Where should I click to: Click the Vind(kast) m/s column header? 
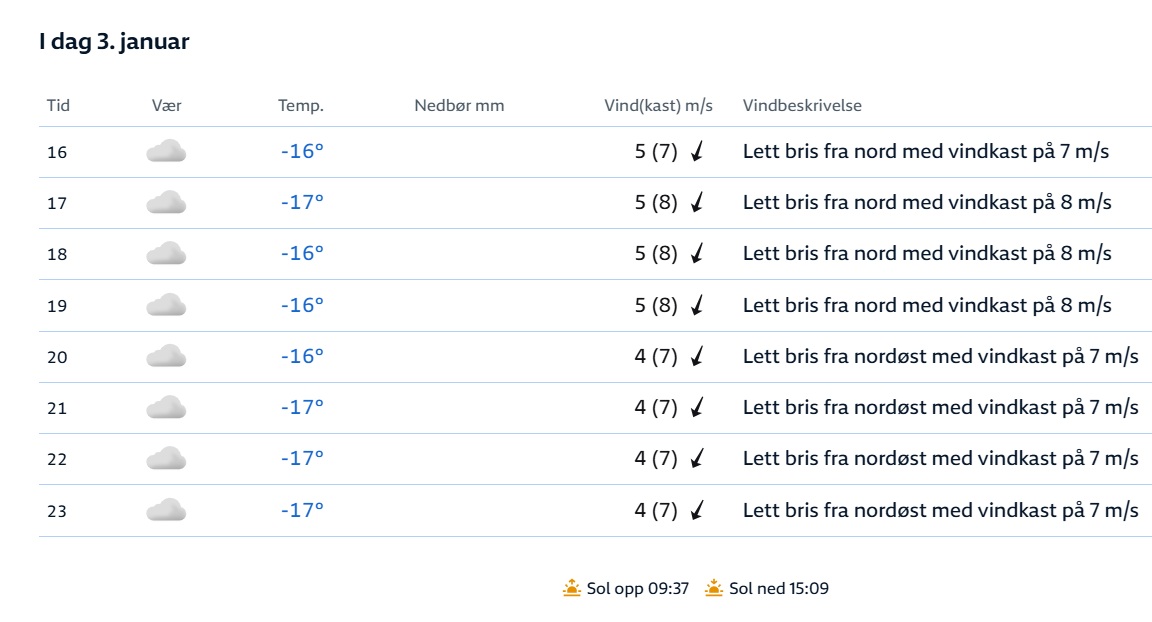[x=658, y=105]
